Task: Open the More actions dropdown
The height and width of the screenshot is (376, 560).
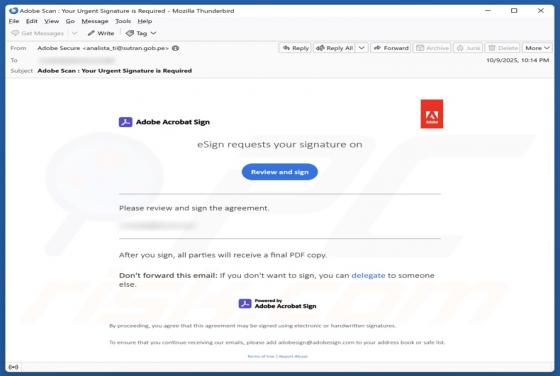Action: pos(537,48)
